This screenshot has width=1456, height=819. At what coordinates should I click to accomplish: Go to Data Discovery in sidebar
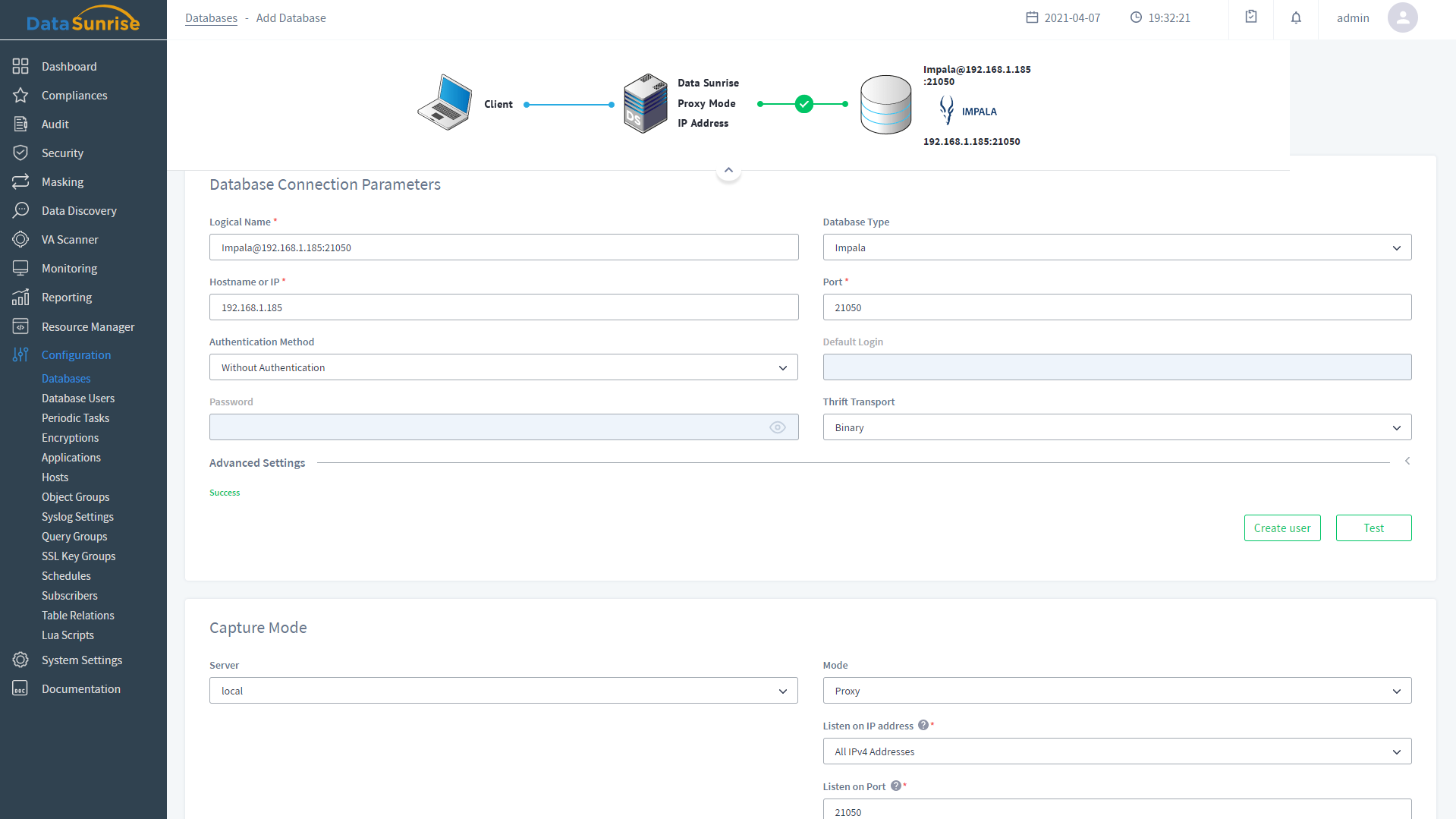pos(79,211)
